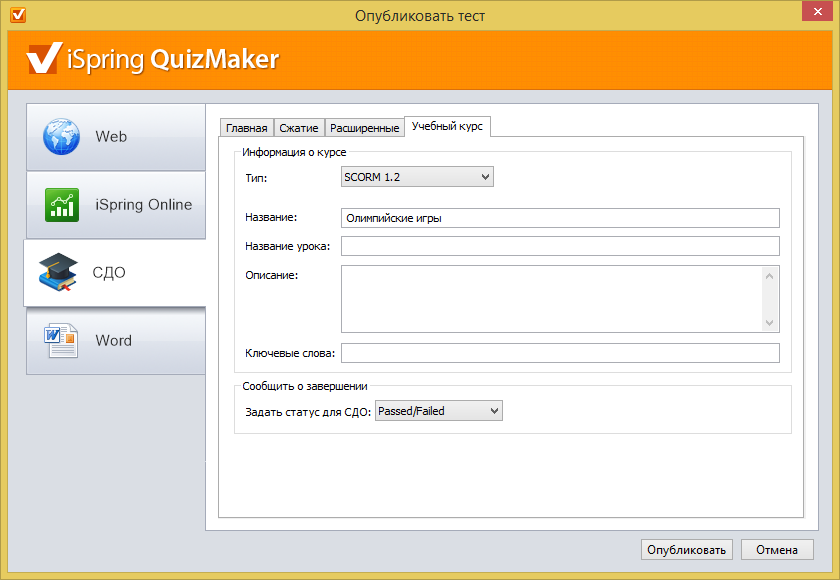Click the Задать статус для СДО label
The width and height of the screenshot is (840, 580).
tap(308, 412)
